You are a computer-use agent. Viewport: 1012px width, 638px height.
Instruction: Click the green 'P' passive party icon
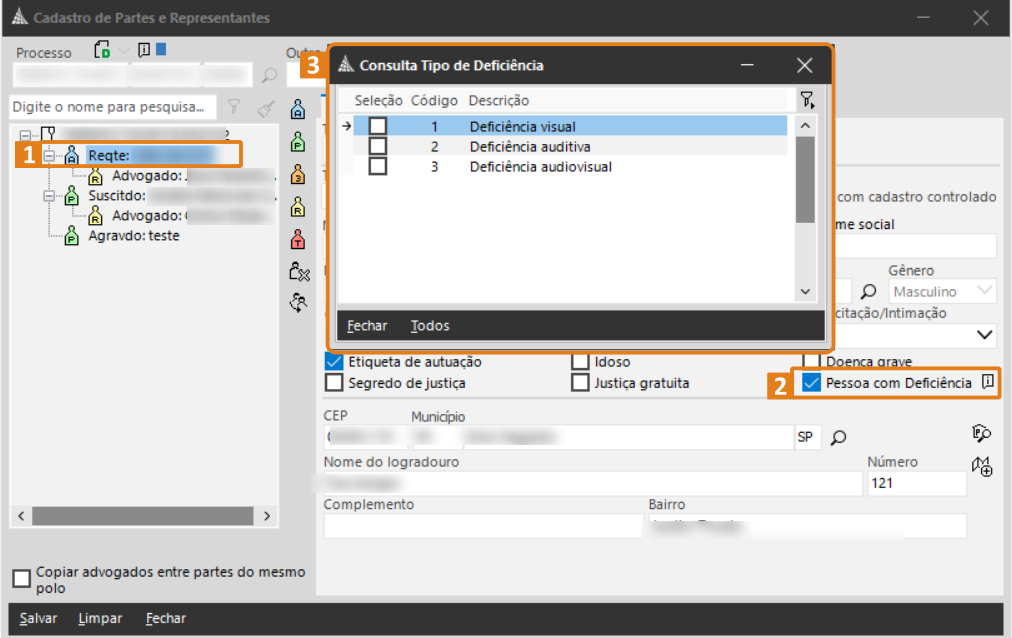pyautogui.click(x=297, y=143)
